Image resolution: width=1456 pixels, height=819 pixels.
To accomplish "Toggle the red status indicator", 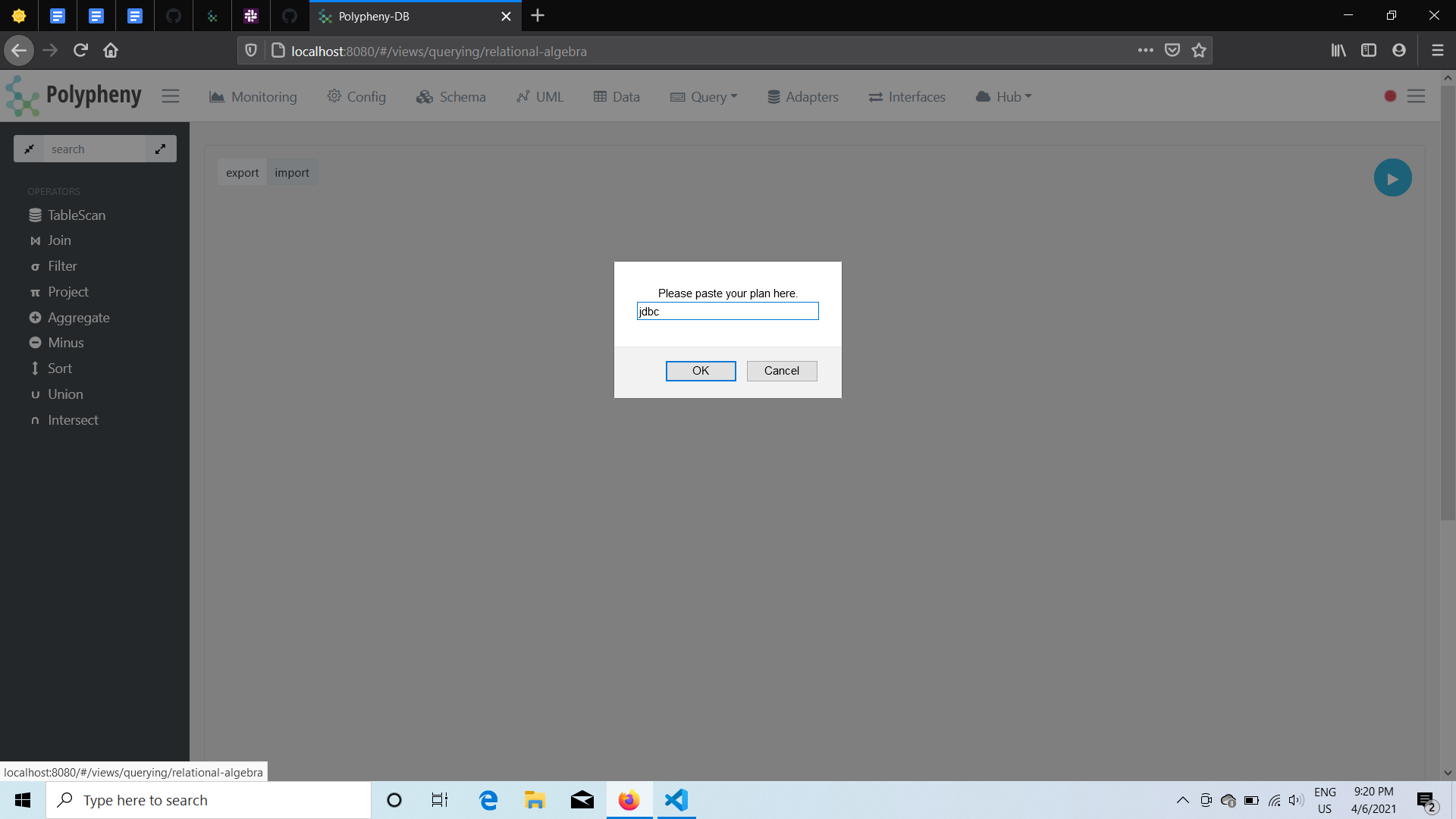I will pyautogui.click(x=1390, y=96).
